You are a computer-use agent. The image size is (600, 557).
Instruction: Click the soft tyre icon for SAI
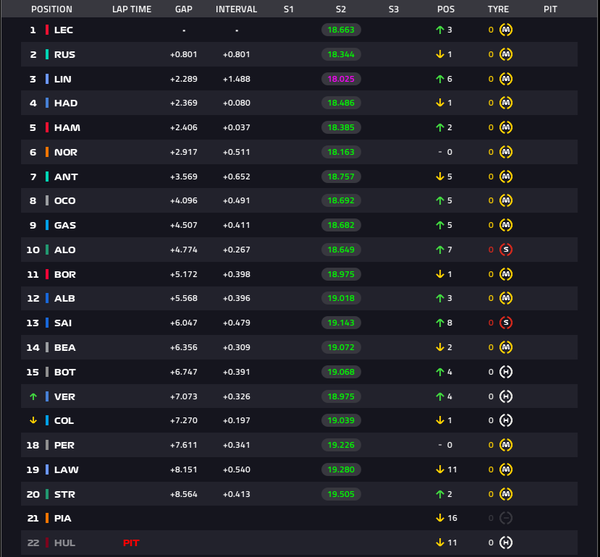pos(505,323)
